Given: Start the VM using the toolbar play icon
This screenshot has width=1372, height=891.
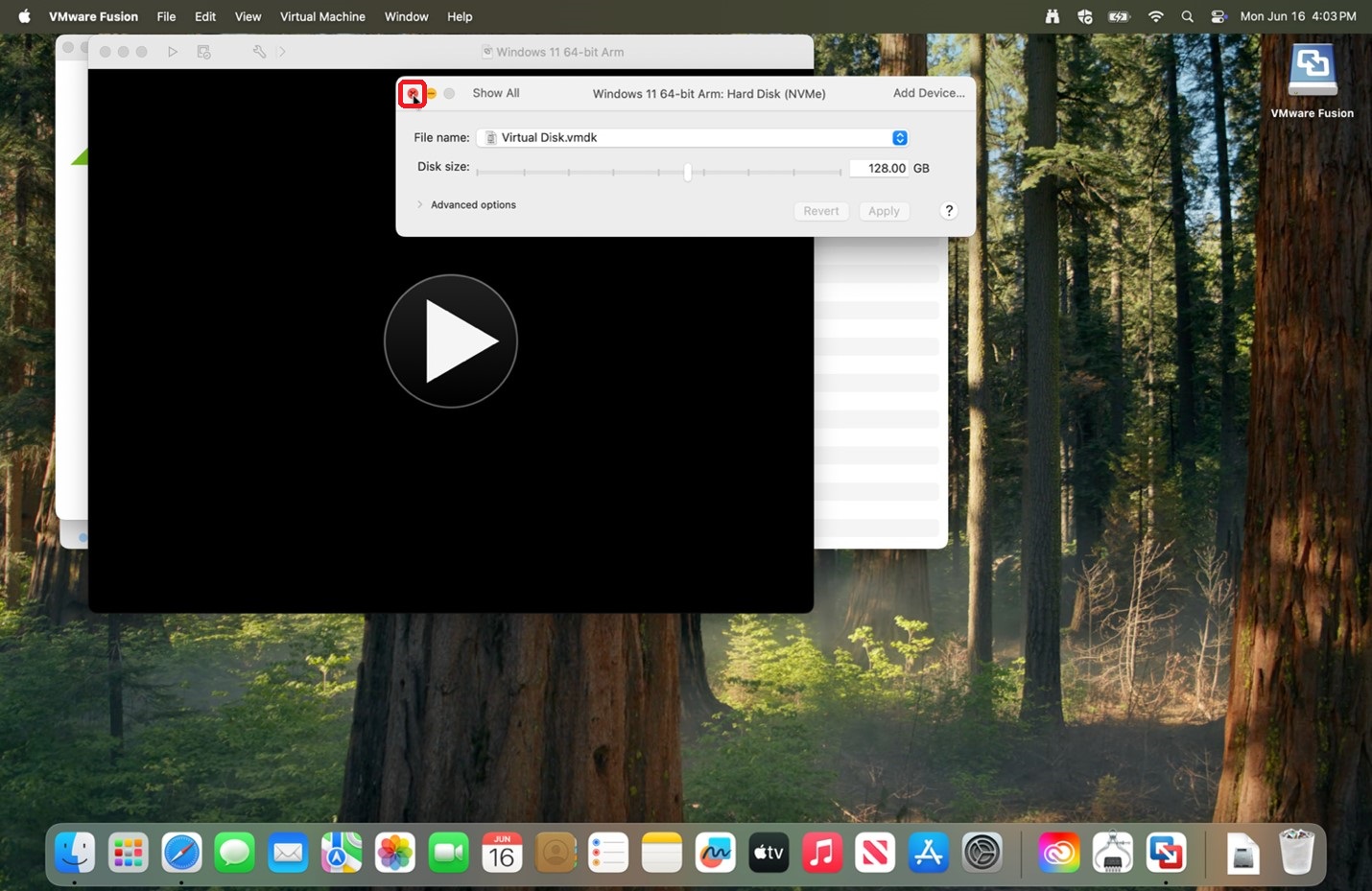Looking at the screenshot, I should click(173, 52).
